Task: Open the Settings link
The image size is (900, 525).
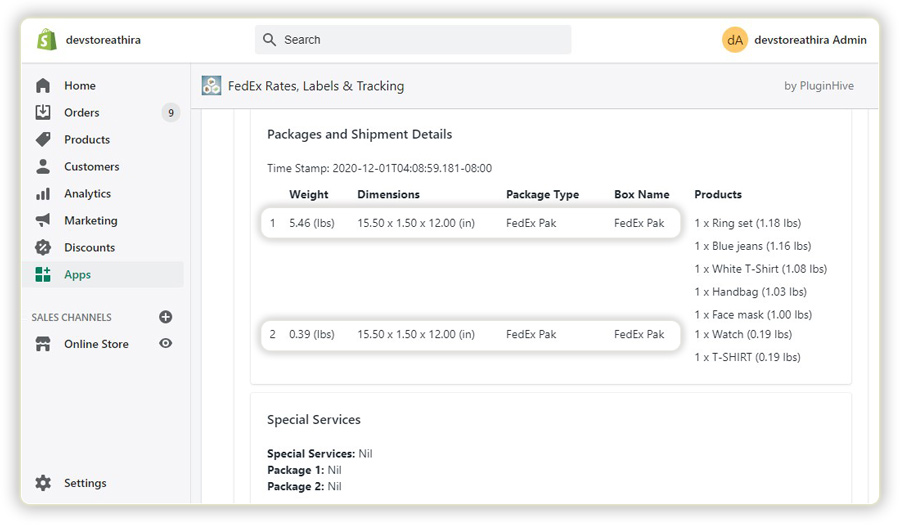Action: pyautogui.click(x=85, y=483)
